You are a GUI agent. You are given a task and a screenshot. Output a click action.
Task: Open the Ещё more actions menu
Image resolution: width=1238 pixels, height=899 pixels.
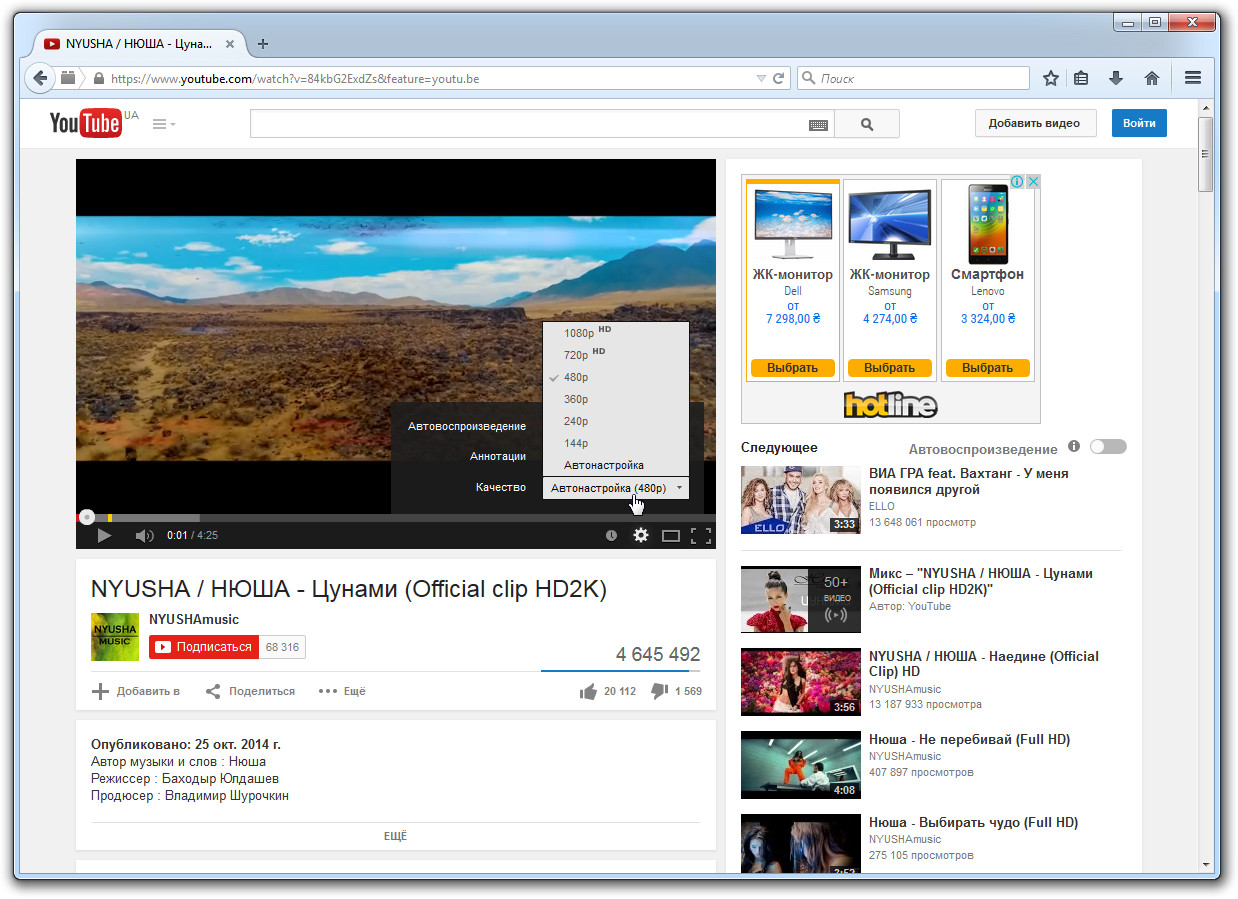point(342,691)
